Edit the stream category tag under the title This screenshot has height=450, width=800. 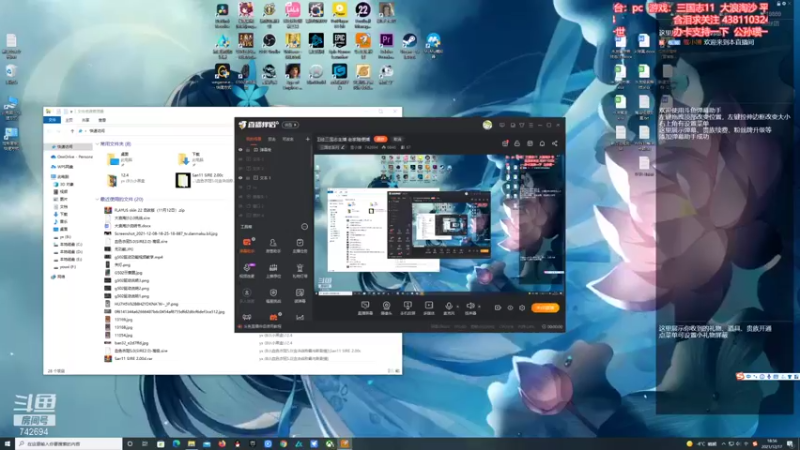tap(332, 147)
